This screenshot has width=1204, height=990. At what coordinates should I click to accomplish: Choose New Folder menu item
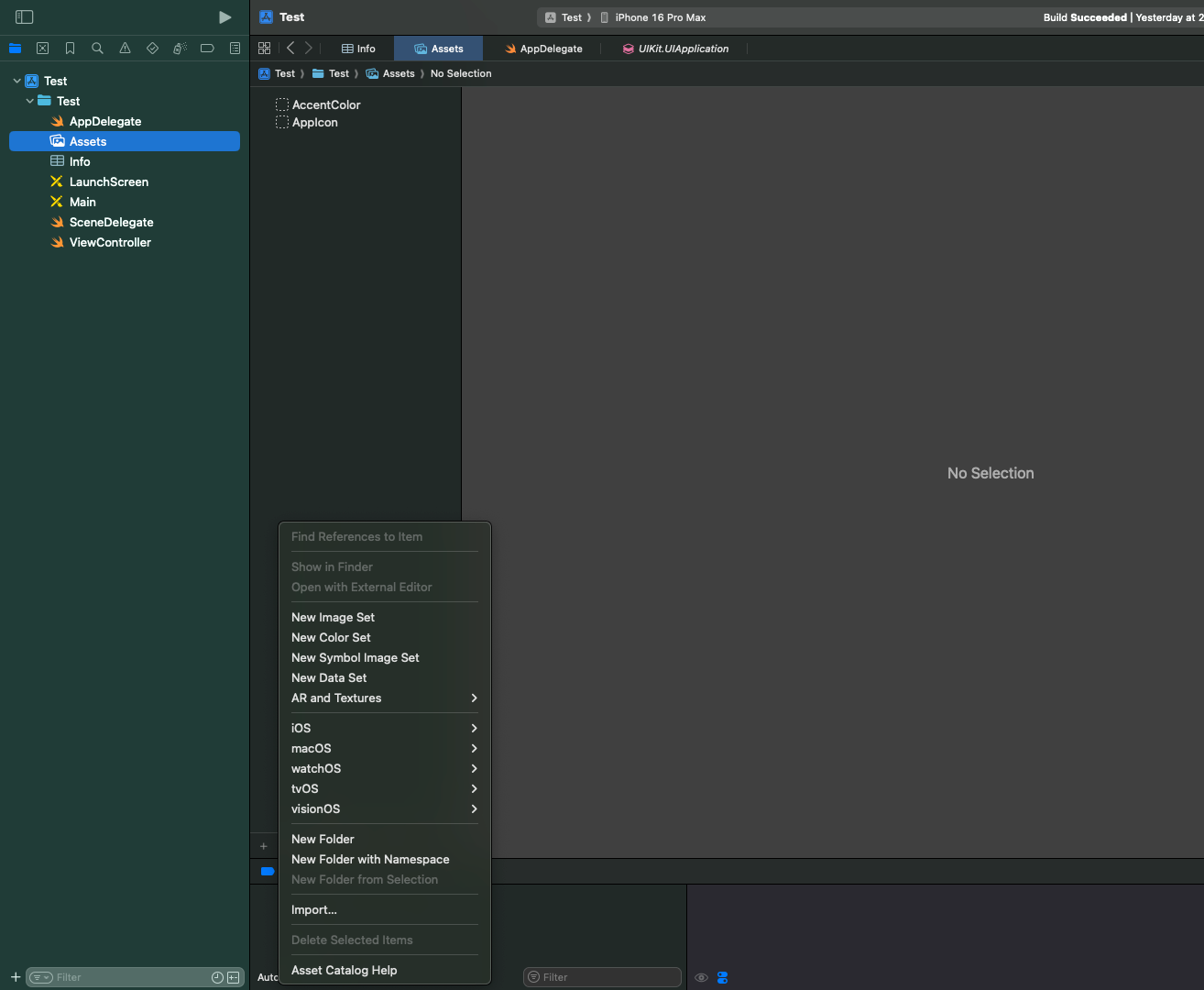(385, 840)
